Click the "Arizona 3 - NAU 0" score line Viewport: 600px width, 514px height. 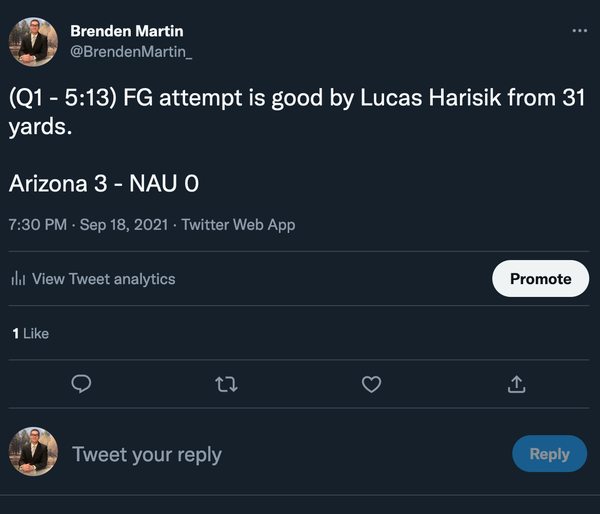pos(110,184)
